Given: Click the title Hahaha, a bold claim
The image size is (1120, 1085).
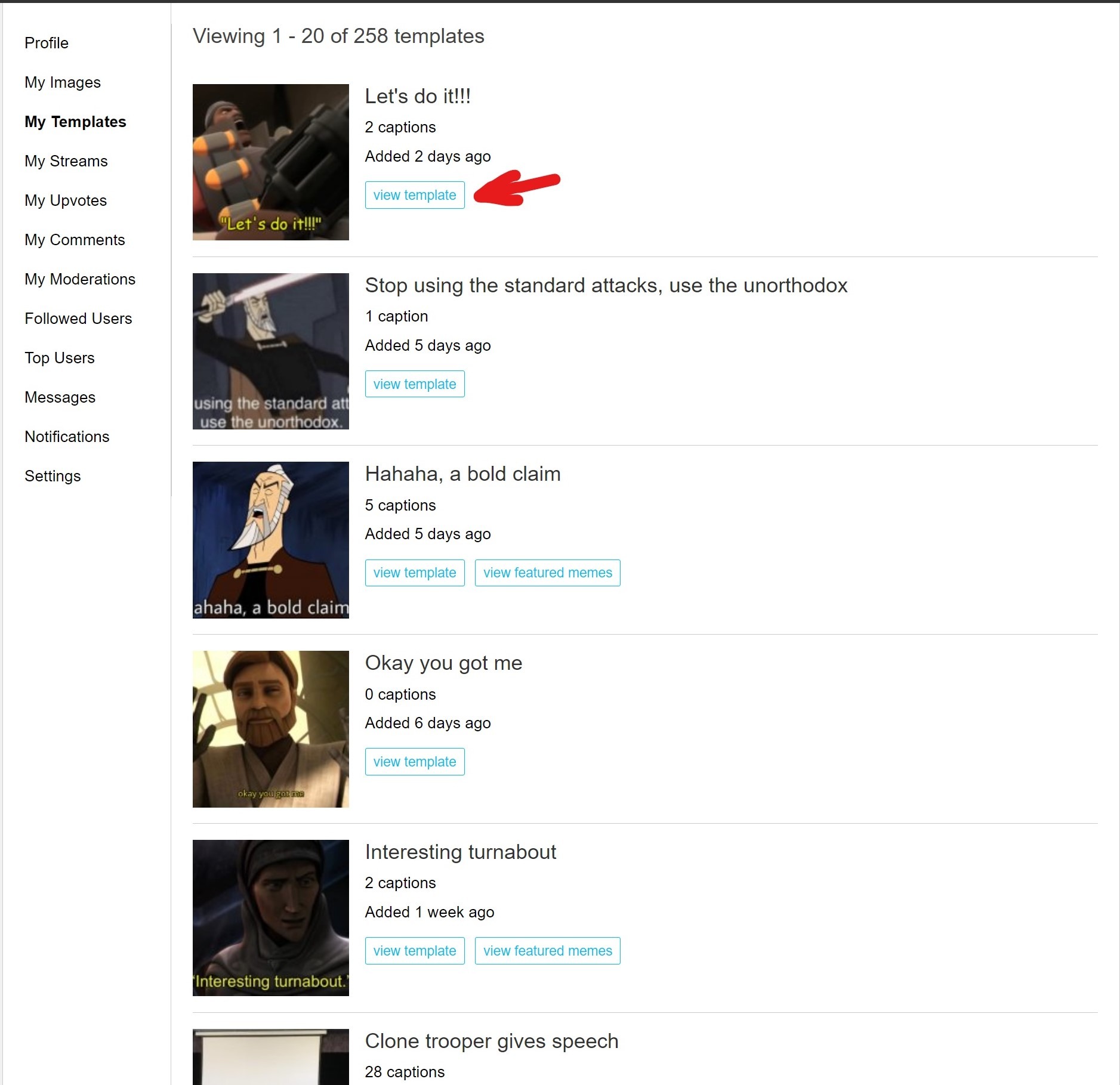Looking at the screenshot, I should (463, 474).
